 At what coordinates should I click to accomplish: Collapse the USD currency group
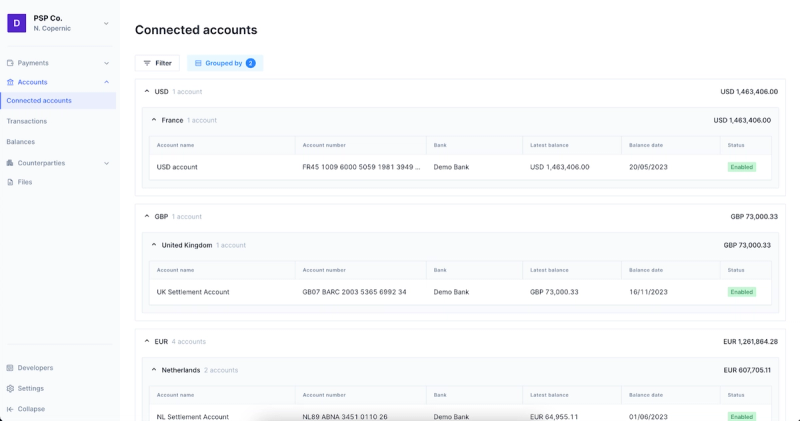click(147, 91)
